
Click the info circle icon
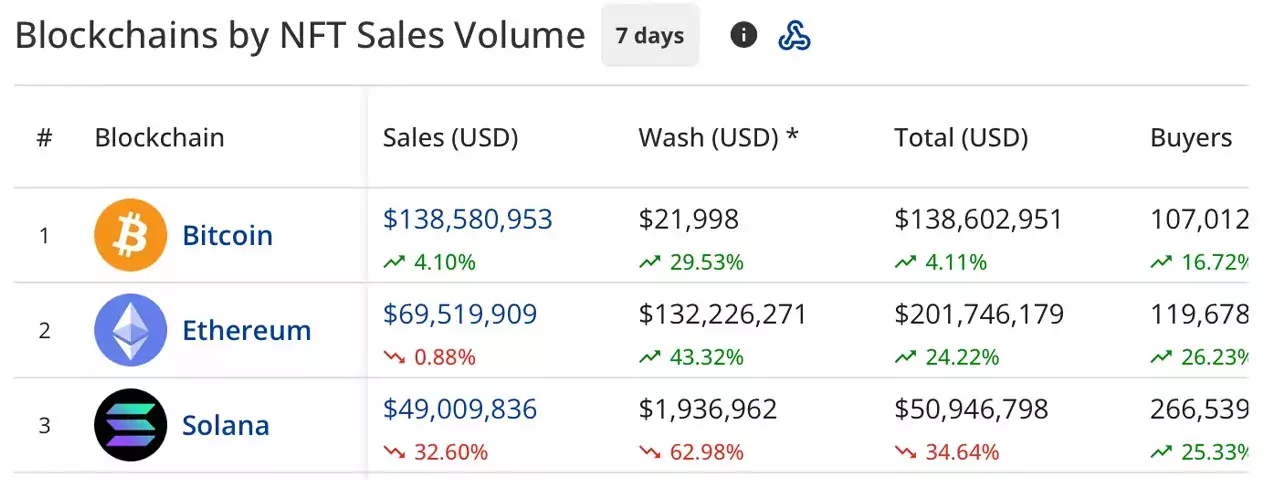(743, 36)
